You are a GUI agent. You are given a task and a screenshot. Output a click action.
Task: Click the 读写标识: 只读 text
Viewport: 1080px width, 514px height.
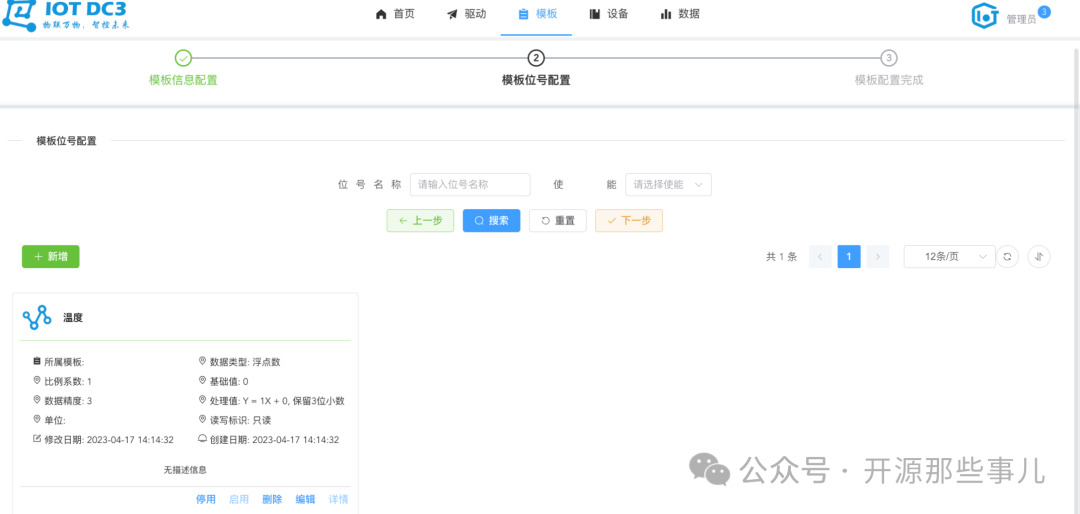tap(240, 420)
